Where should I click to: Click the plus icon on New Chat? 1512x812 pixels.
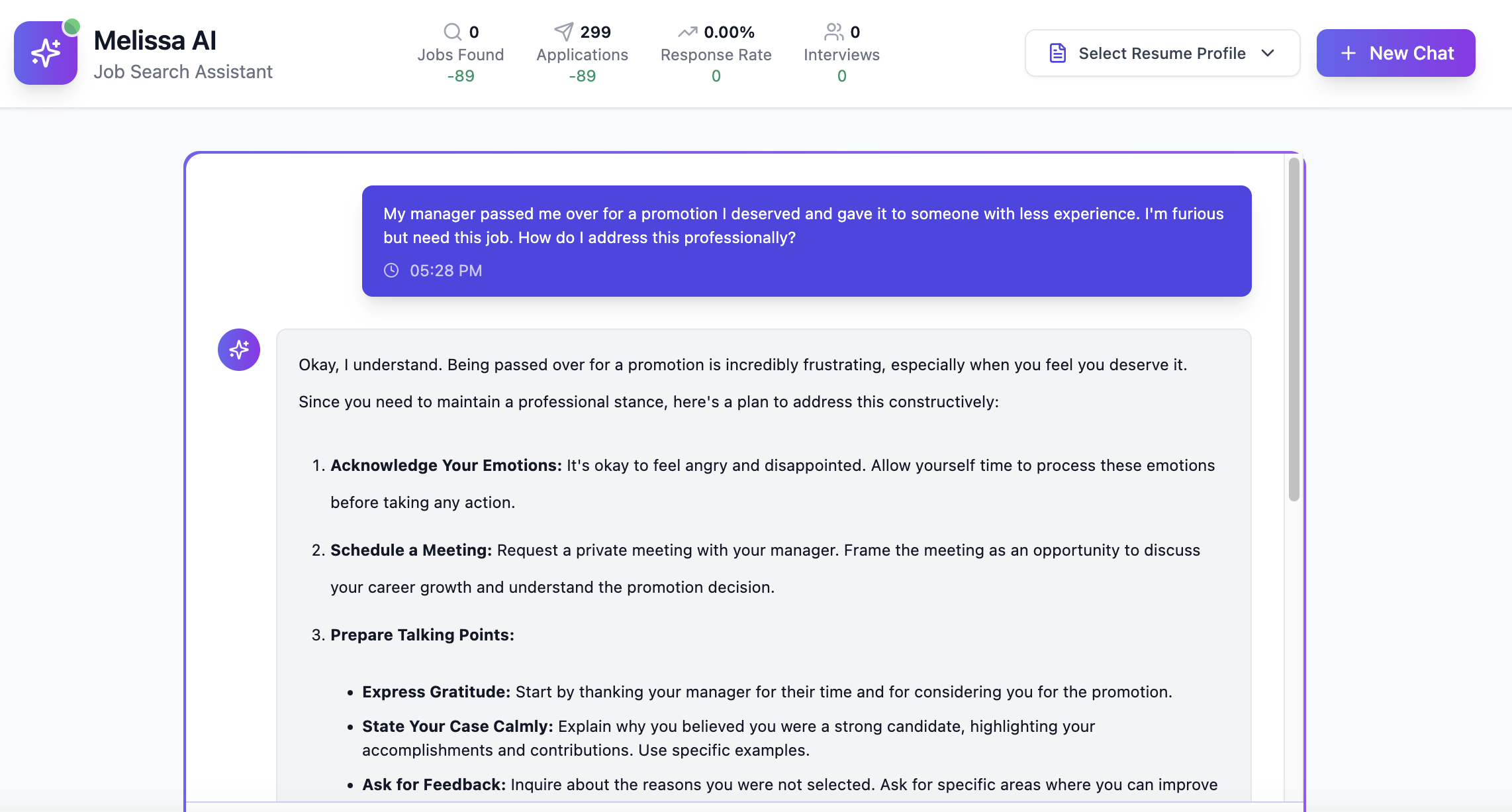click(x=1348, y=53)
